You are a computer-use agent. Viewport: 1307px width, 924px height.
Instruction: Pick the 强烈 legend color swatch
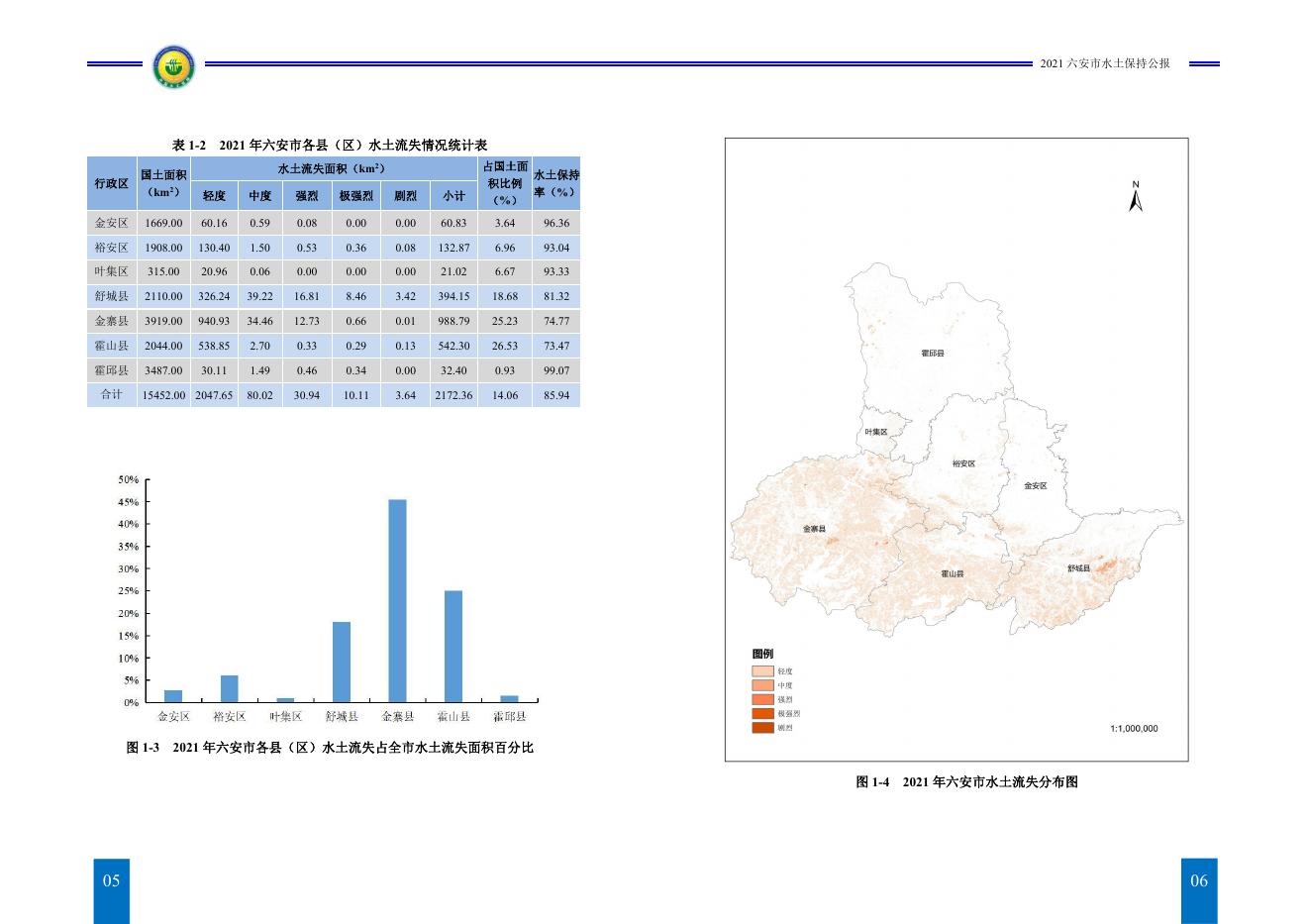click(762, 699)
